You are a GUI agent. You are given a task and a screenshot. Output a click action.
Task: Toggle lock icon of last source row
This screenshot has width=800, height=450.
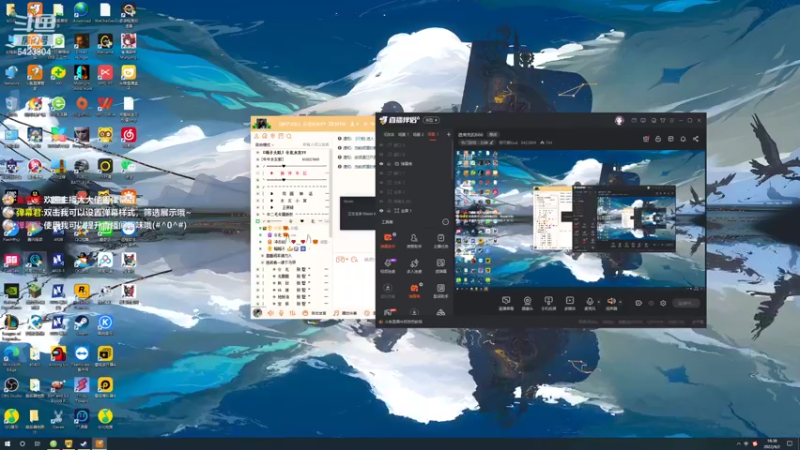(389, 210)
